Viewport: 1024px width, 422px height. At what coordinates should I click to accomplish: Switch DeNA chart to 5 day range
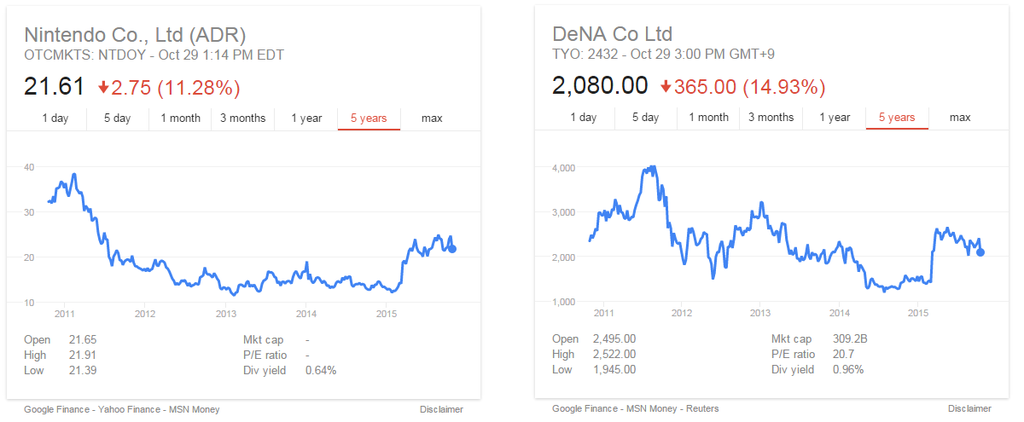[644, 117]
